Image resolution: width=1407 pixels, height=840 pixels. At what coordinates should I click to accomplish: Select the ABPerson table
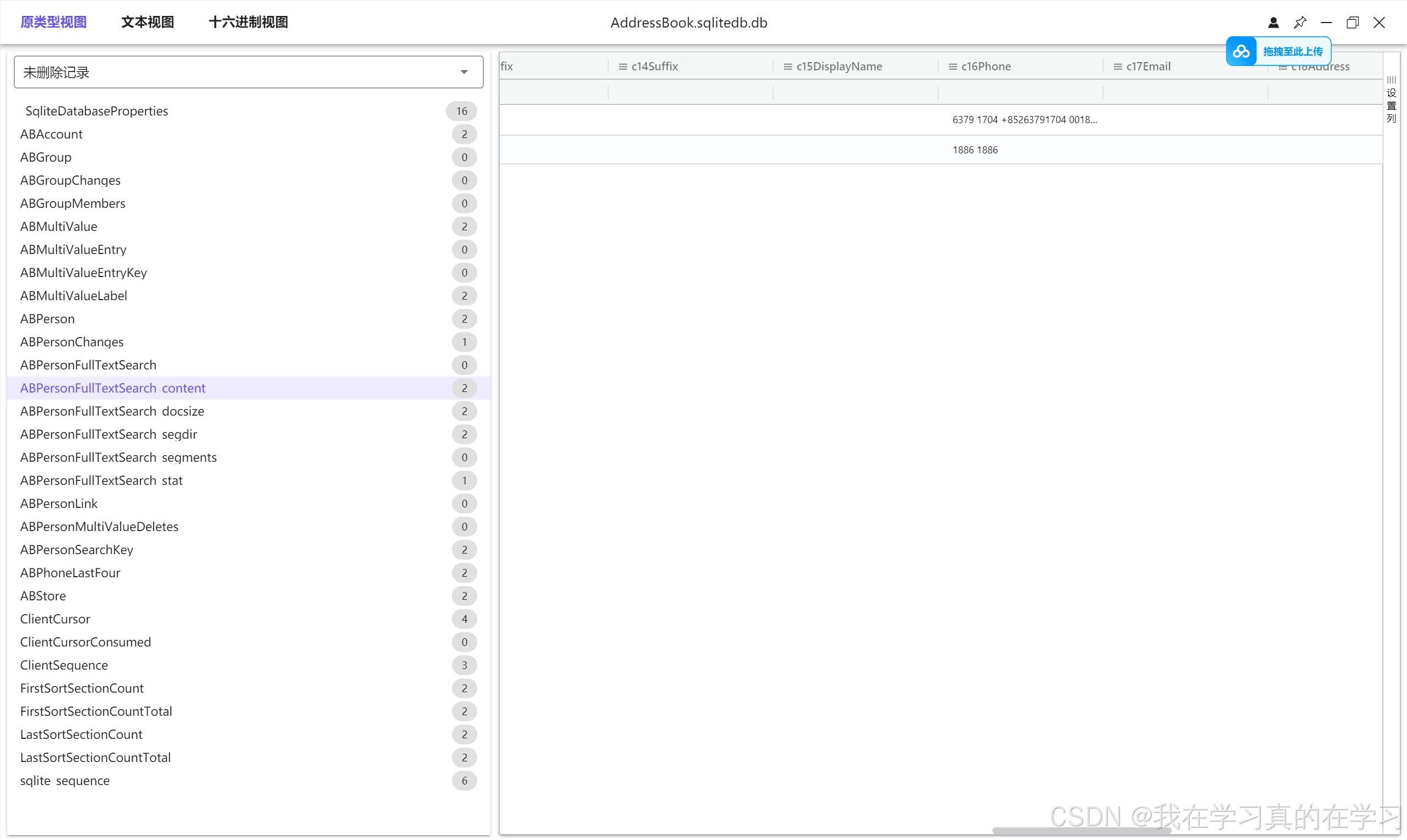click(47, 319)
